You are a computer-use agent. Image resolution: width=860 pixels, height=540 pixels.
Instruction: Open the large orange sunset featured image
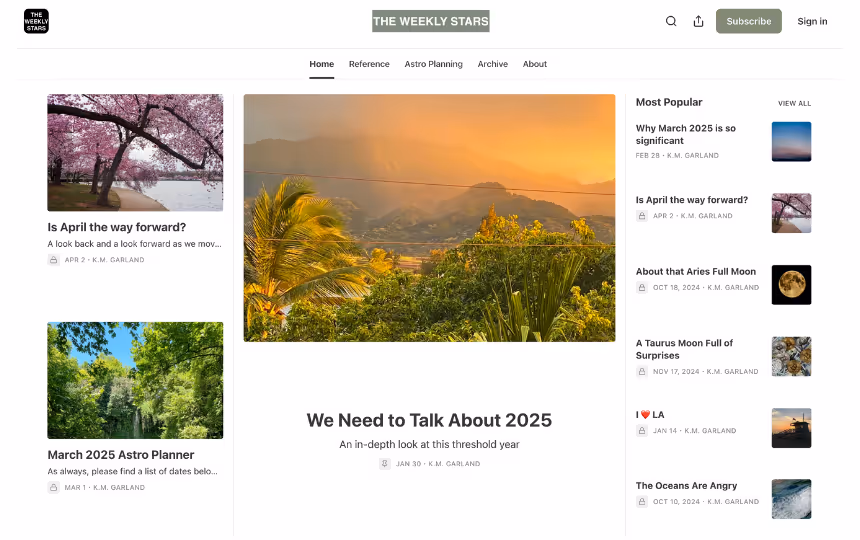(429, 218)
